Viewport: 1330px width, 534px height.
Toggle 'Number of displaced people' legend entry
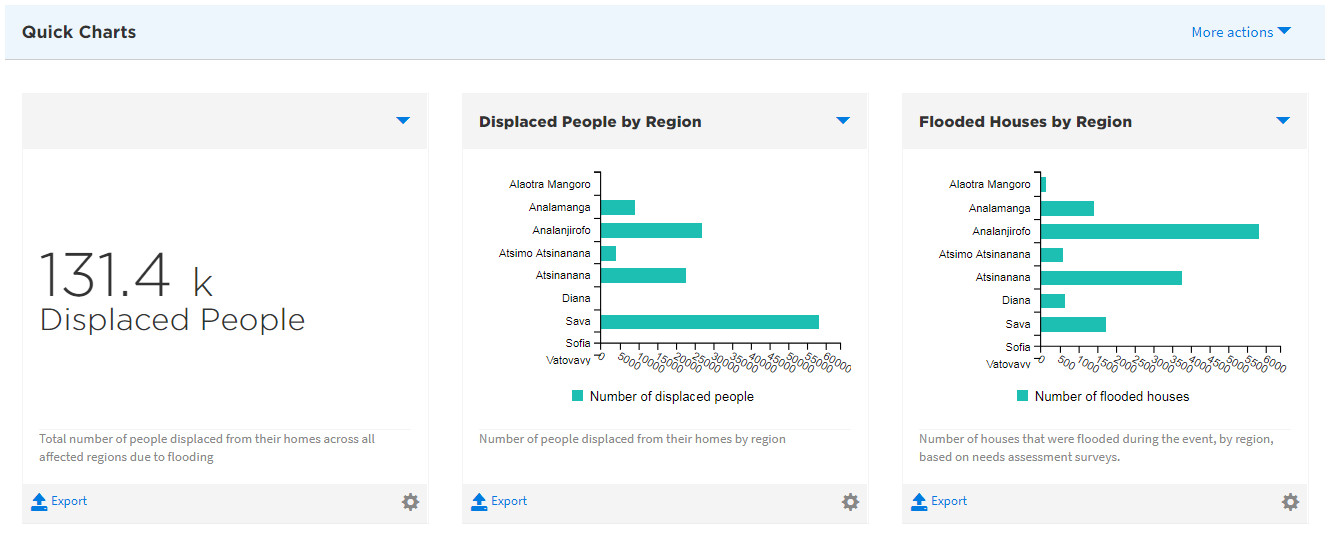pyautogui.click(x=671, y=397)
